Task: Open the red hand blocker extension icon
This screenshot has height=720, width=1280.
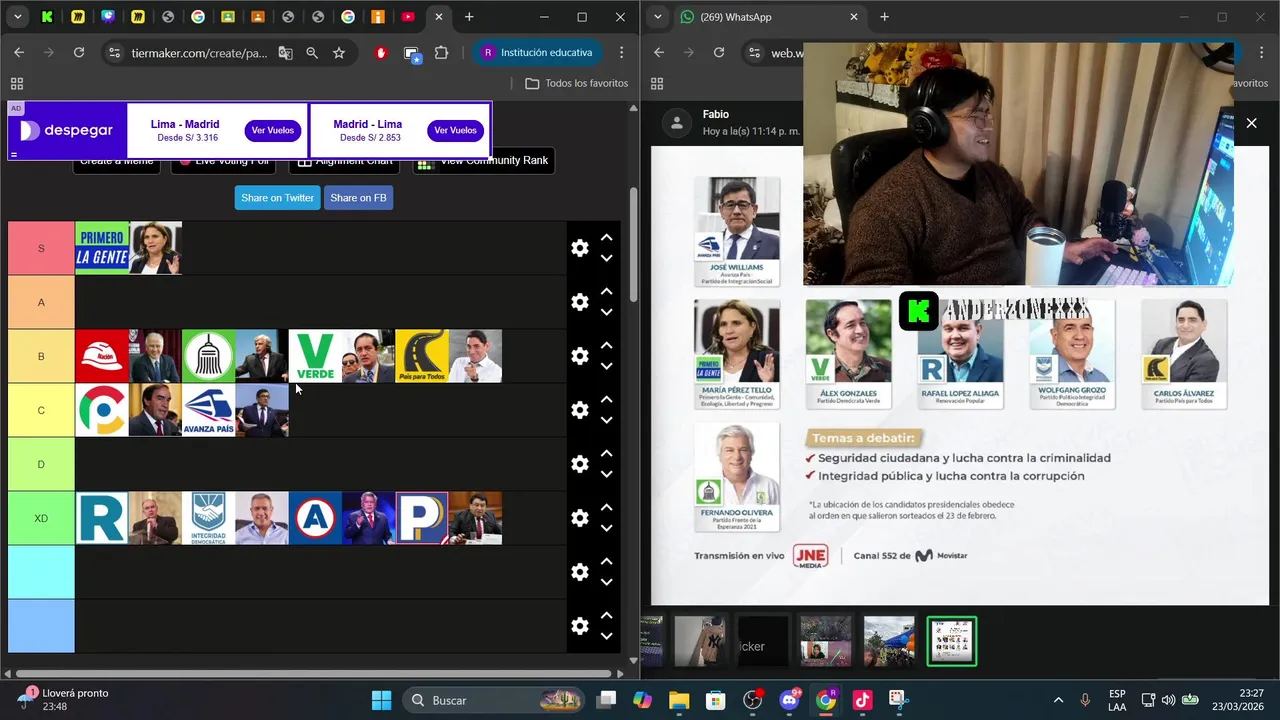Action: (x=381, y=53)
